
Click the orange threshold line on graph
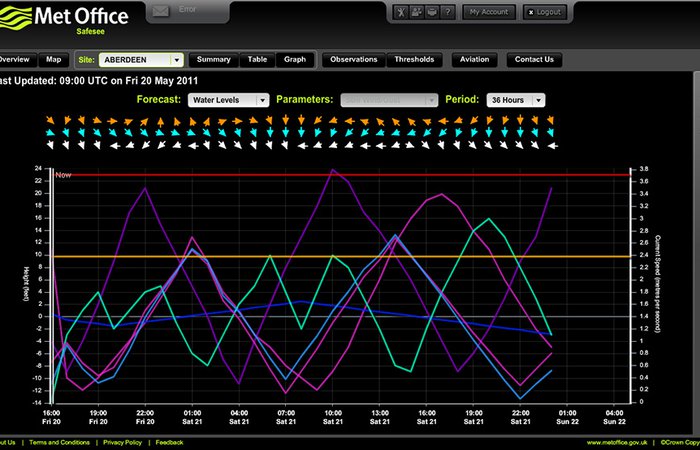(342, 257)
